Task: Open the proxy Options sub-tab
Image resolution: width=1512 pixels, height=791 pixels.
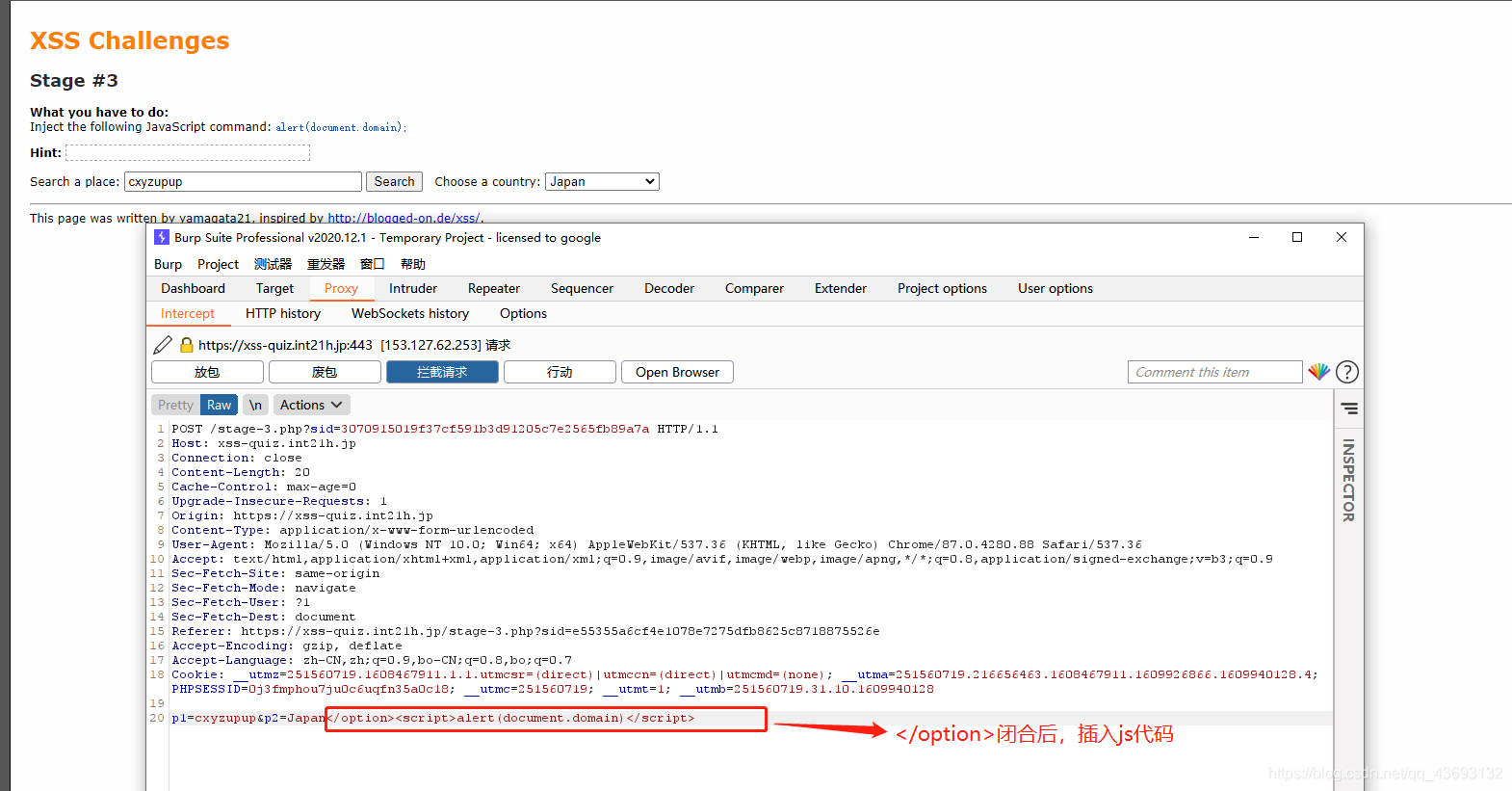Action: pyautogui.click(x=523, y=313)
